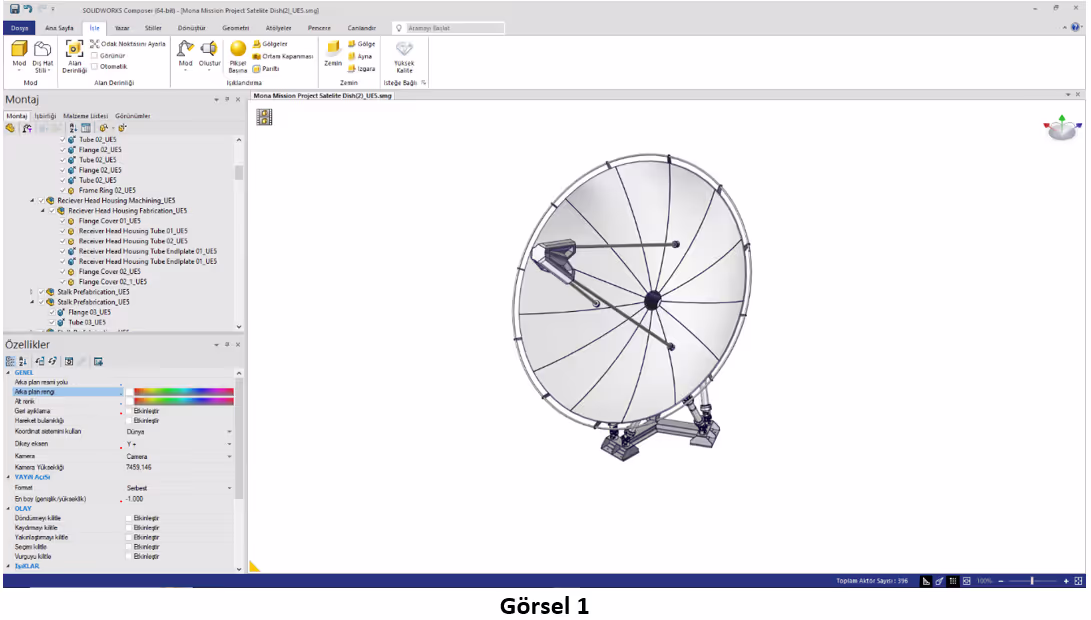Pick Alt renk color gradient

click(184, 402)
